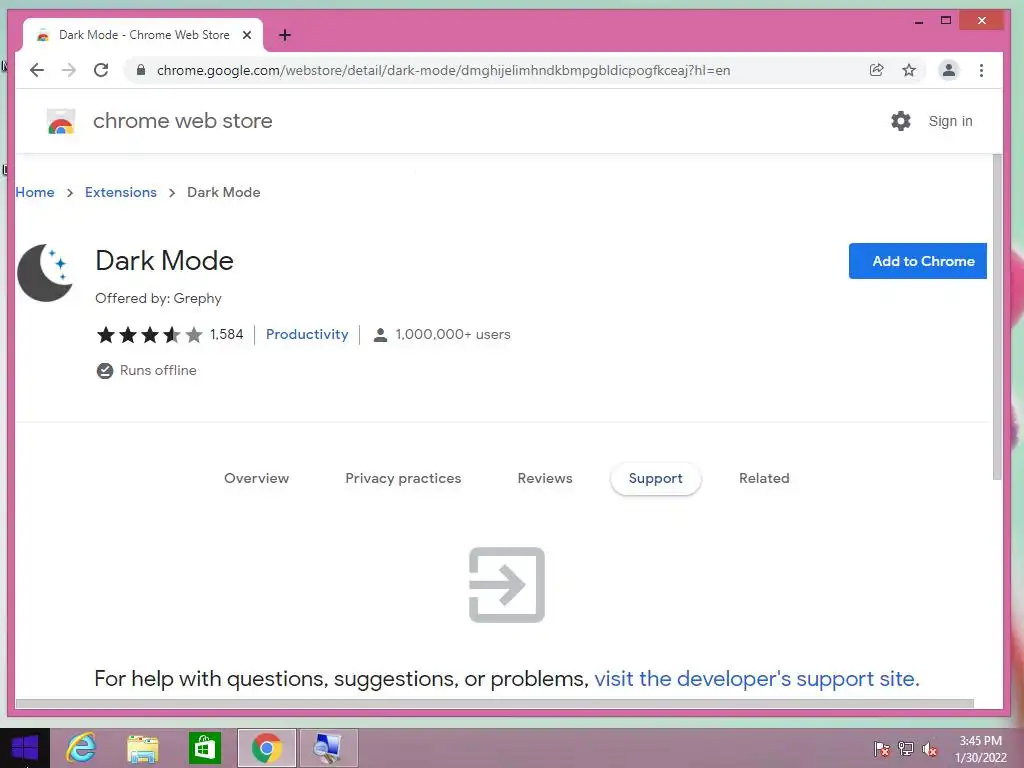Click the star rating of the extension
The image size is (1024, 768).
click(150, 335)
